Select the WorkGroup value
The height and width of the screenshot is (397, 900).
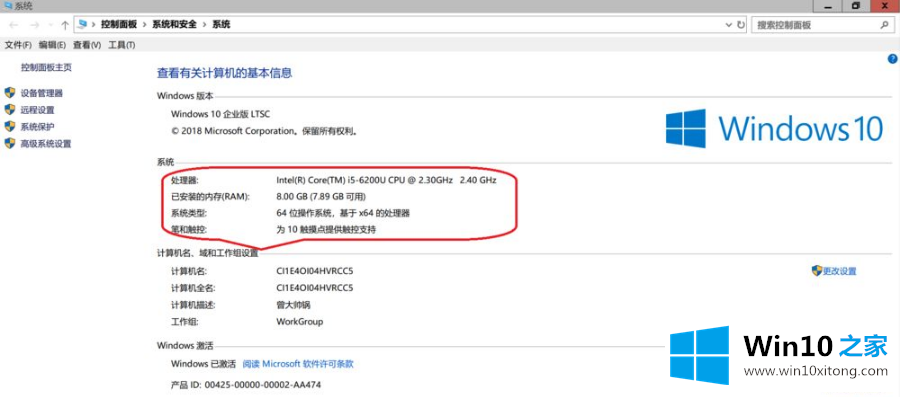coord(299,321)
